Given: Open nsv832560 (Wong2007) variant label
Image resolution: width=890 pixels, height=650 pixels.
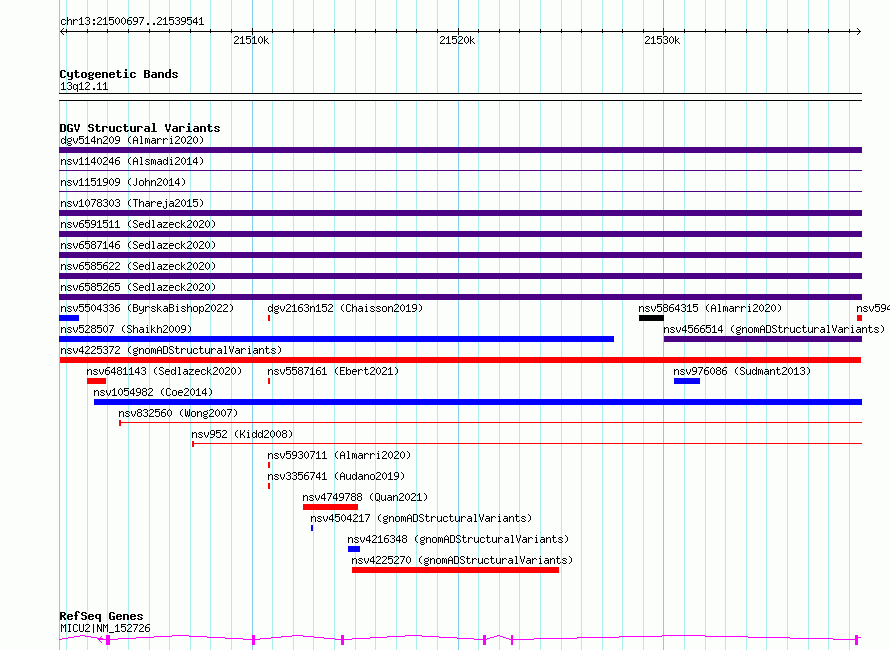Looking at the screenshot, I should [178, 413].
